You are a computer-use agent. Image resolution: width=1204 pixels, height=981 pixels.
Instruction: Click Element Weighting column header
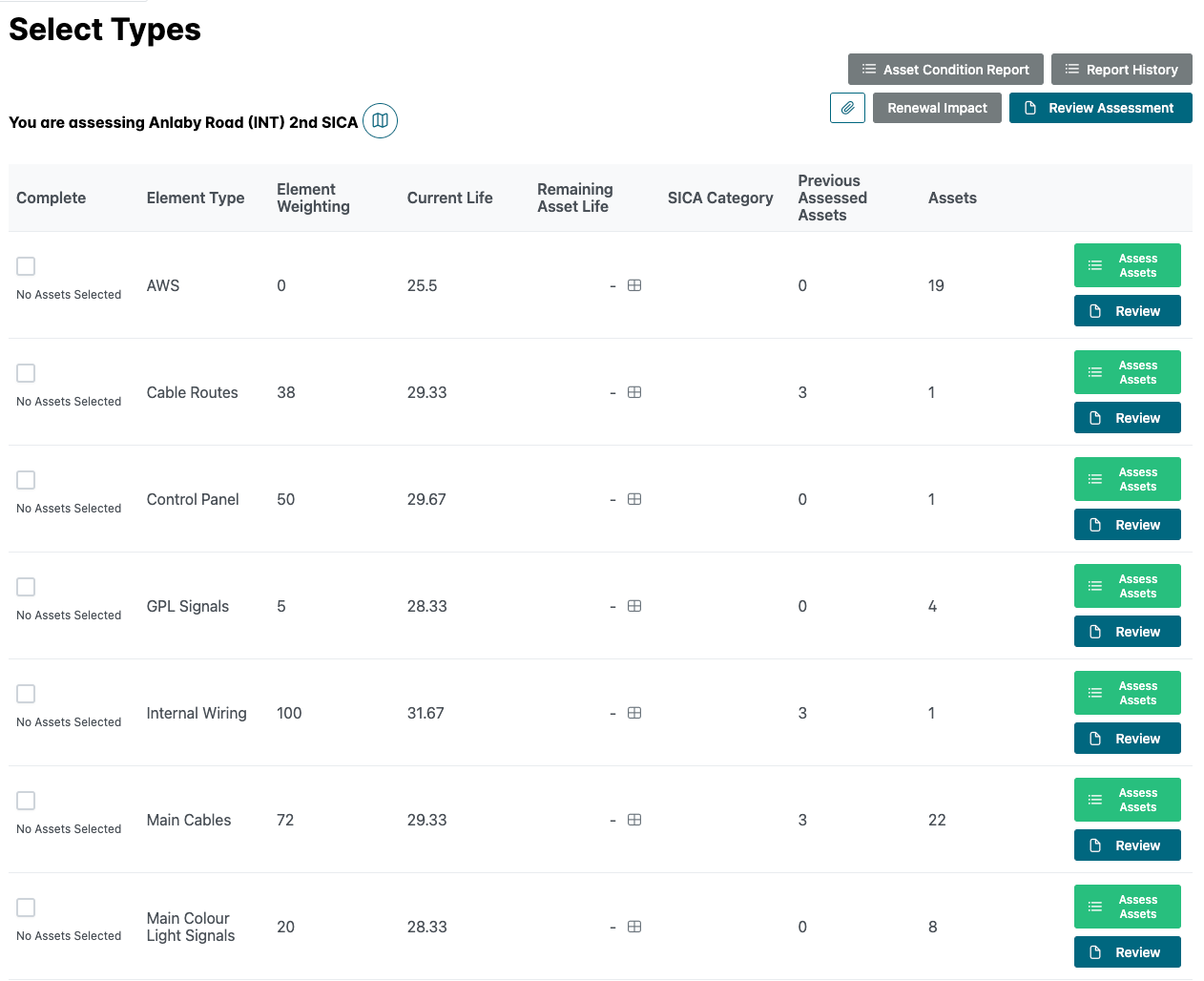click(313, 198)
